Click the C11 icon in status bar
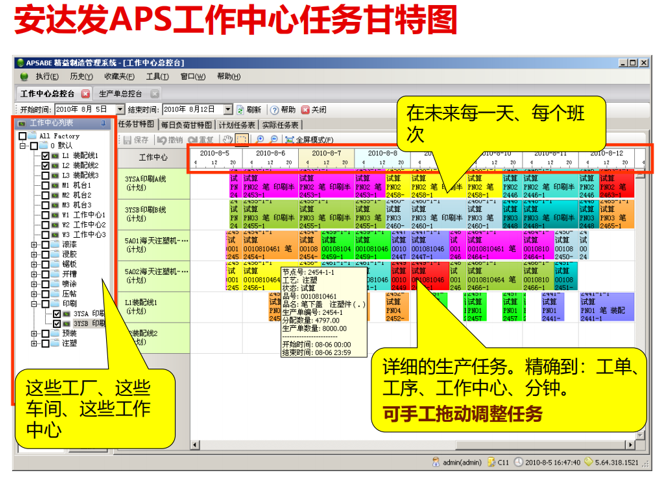This screenshot has width=661, height=477. click(x=491, y=462)
